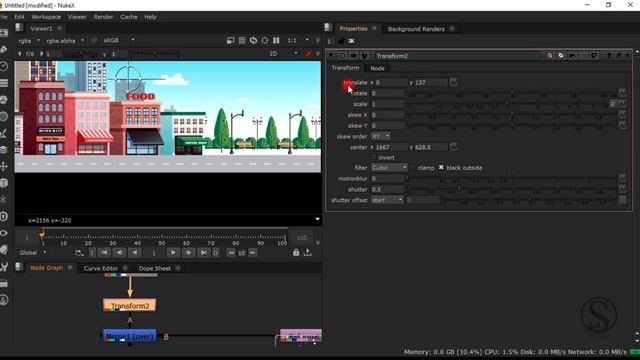
Task: Open the Cache menu
Action: [129, 17]
